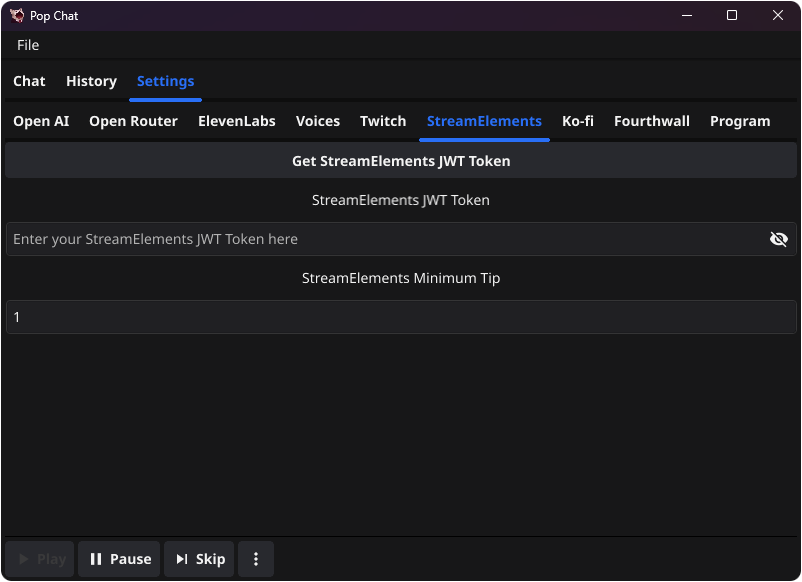Click Get StreamElements JWT Token button
Image resolution: width=802 pixels, height=582 pixels.
[401, 160]
